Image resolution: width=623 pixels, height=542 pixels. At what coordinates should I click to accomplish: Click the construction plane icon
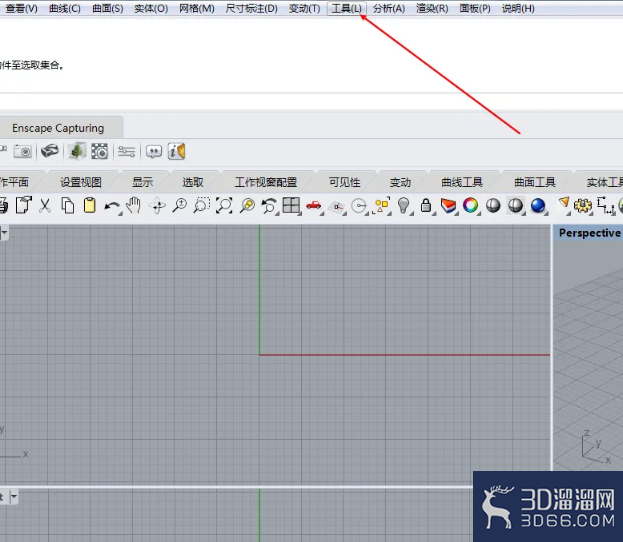click(x=337, y=207)
